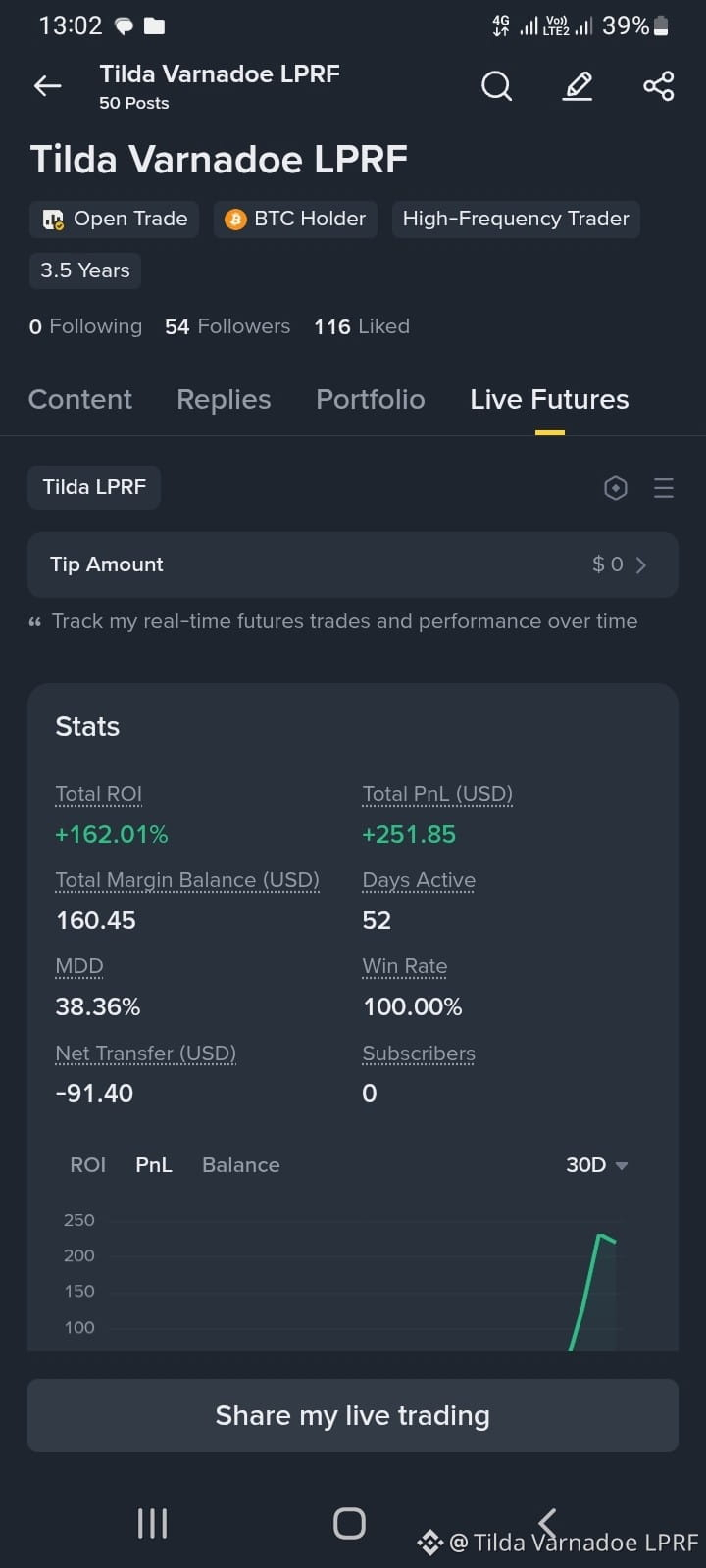706x1568 pixels.
Task: Tap the back arrow icon
Action: [x=47, y=86]
